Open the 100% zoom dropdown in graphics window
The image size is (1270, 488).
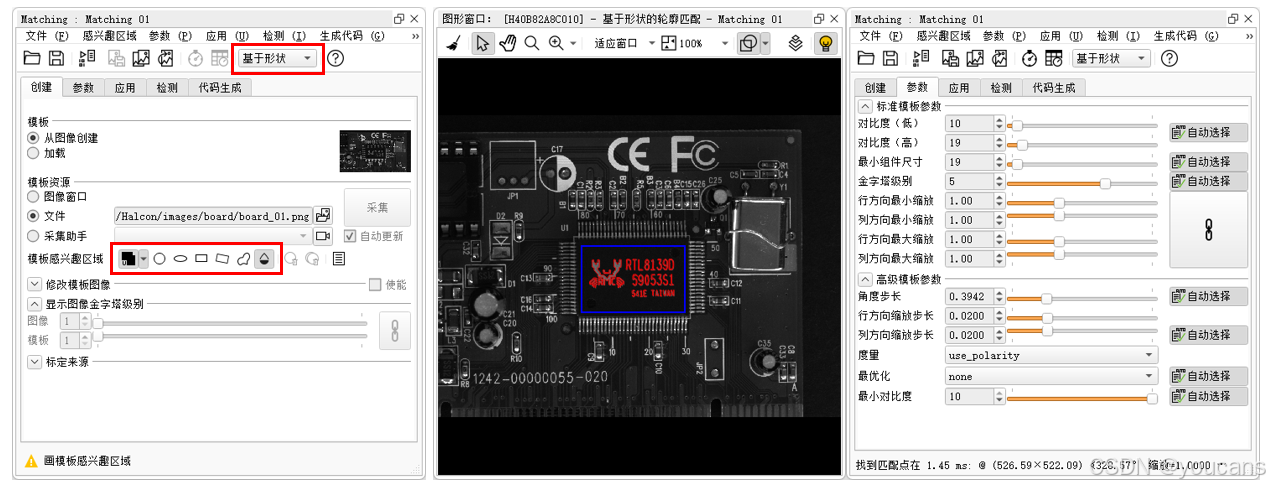click(x=696, y=43)
